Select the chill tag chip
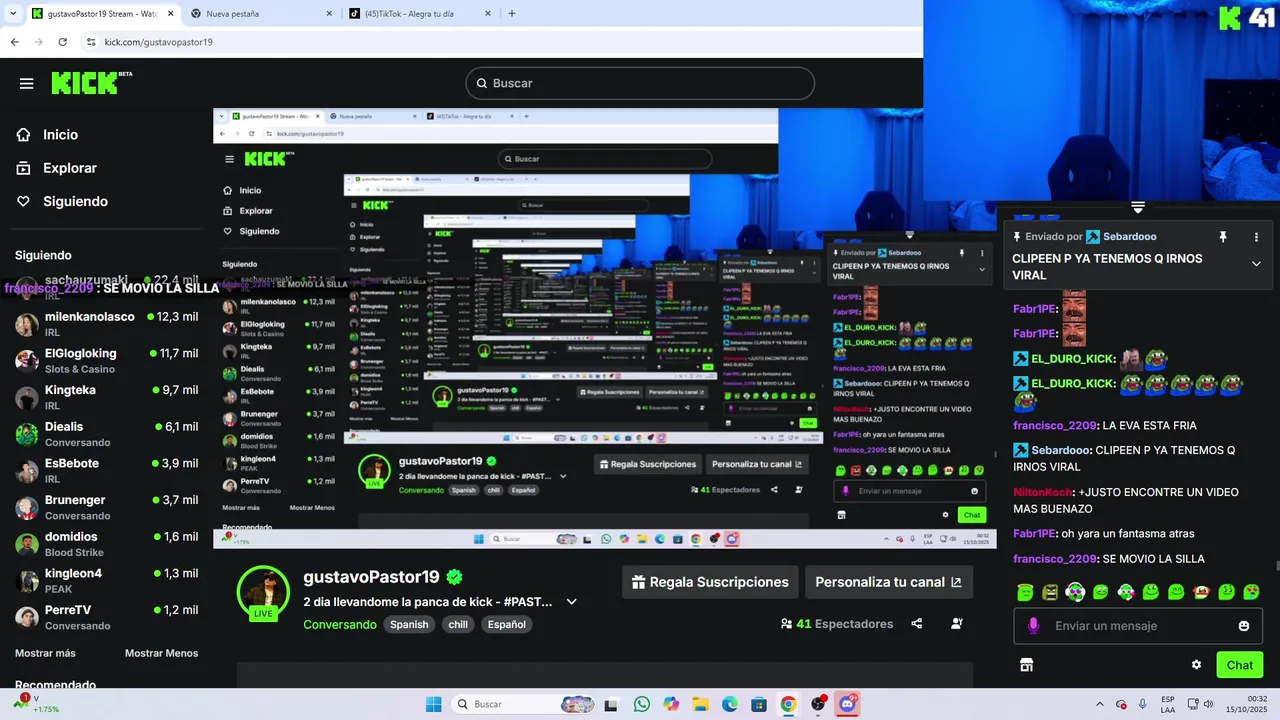1280x720 pixels. pos(458,624)
